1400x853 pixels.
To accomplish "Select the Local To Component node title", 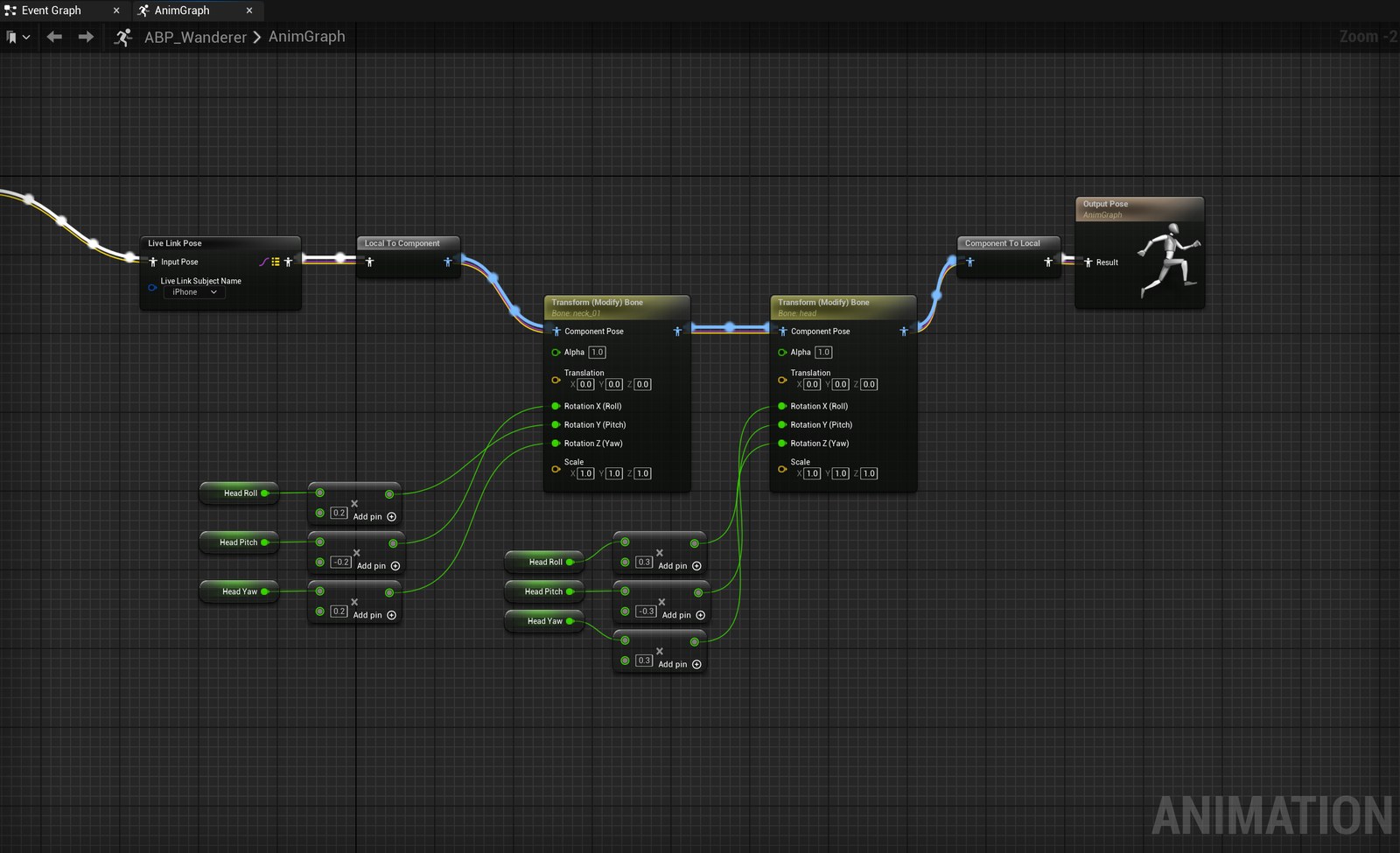I will (x=402, y=243).
